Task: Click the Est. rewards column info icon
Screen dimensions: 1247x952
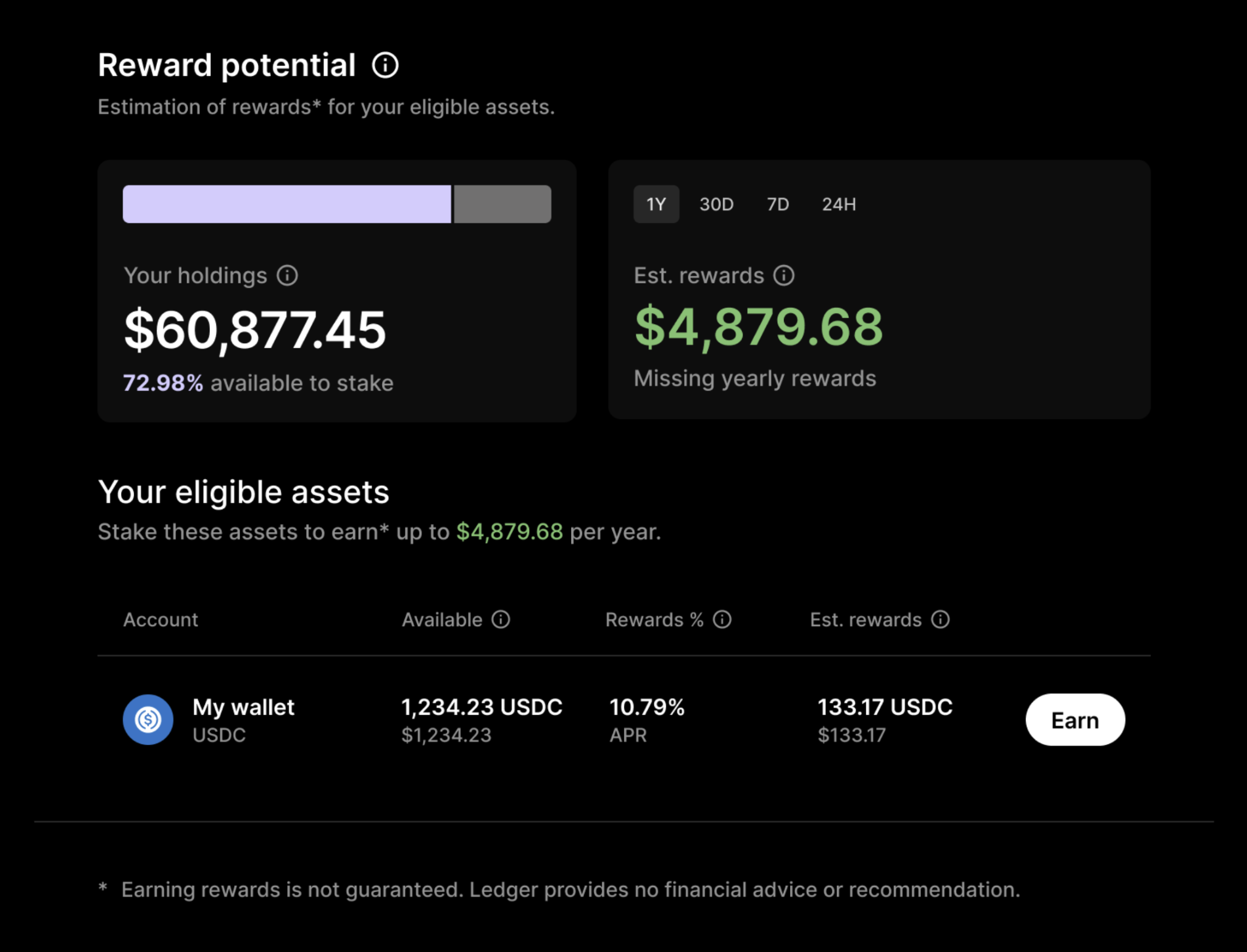Action: [x=940, y=620]
